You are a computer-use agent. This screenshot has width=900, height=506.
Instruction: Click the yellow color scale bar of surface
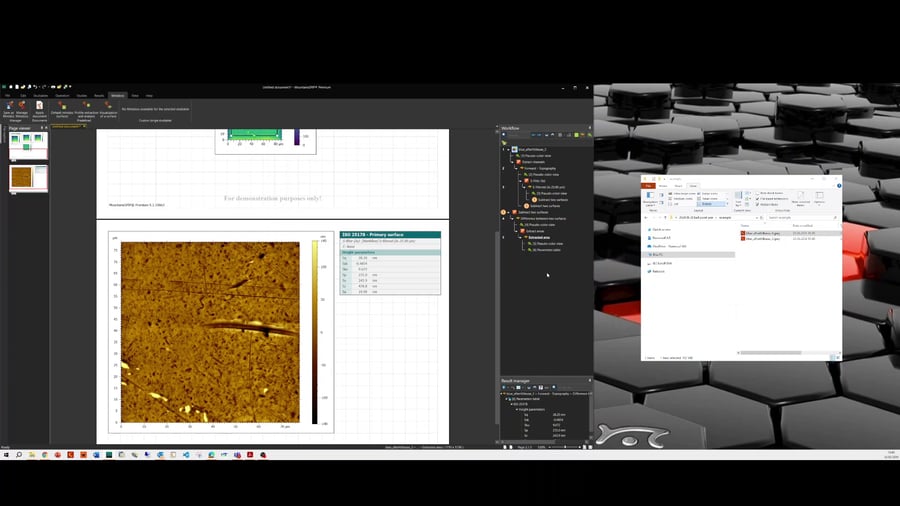(x=315, y=332)
